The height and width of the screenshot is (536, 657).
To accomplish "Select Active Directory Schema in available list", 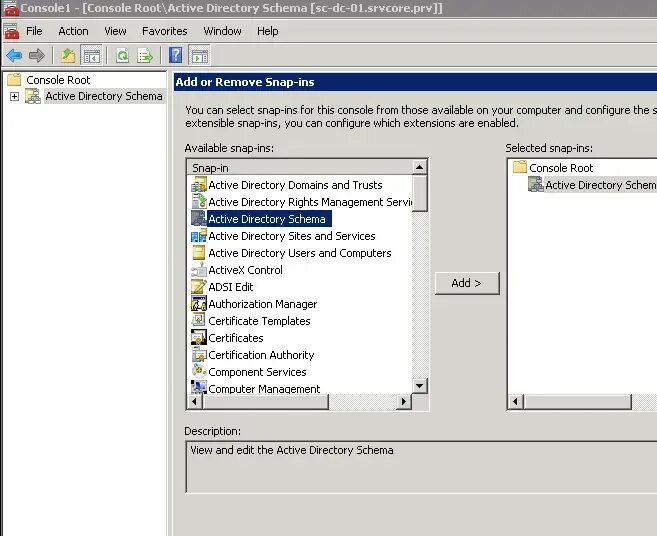I will coord(267,219).
